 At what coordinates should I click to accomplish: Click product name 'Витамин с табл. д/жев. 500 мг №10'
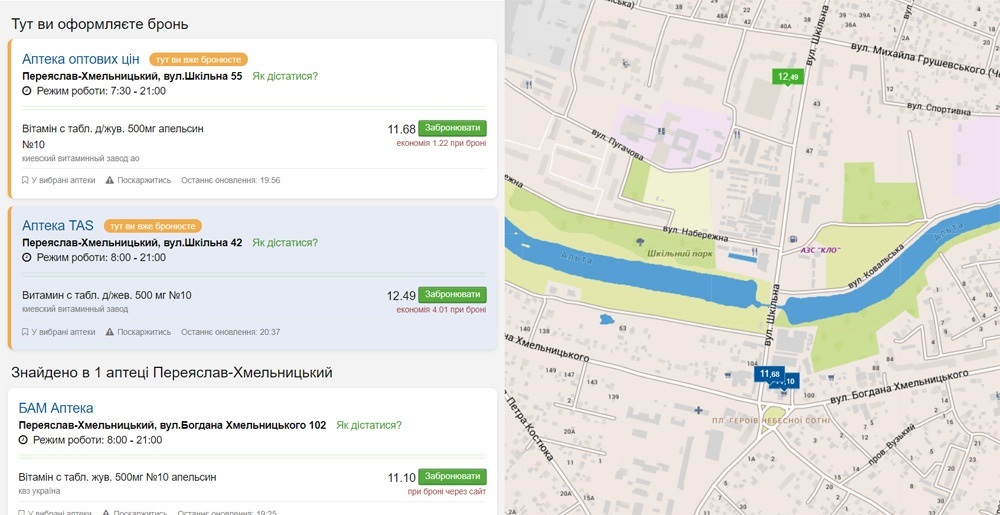pos(107,295)
